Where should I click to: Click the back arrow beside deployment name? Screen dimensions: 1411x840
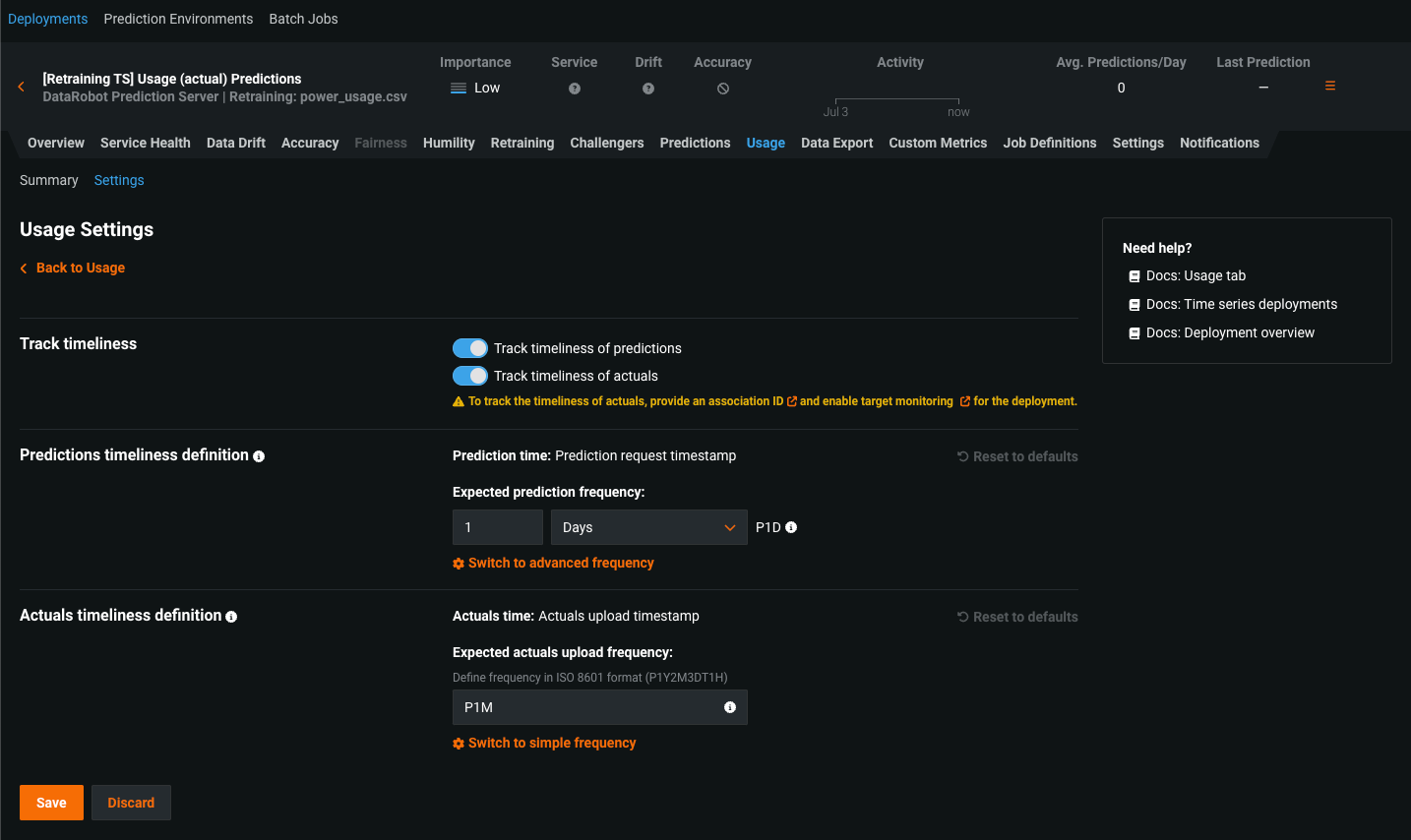click(x=21, y=88)
